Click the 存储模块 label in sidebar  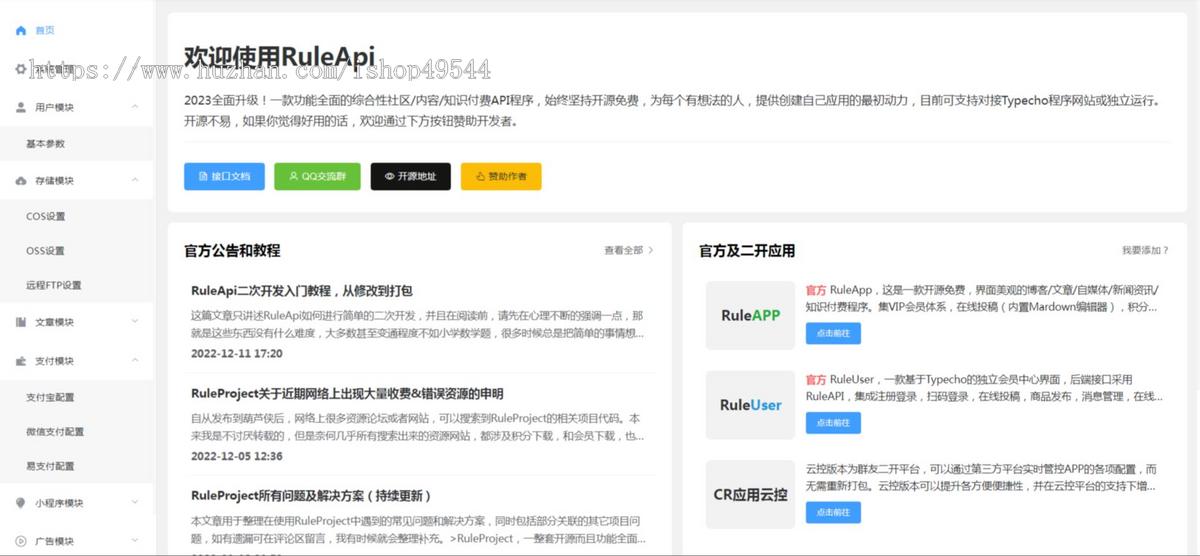pyautogui.click(x=54, y=181)
